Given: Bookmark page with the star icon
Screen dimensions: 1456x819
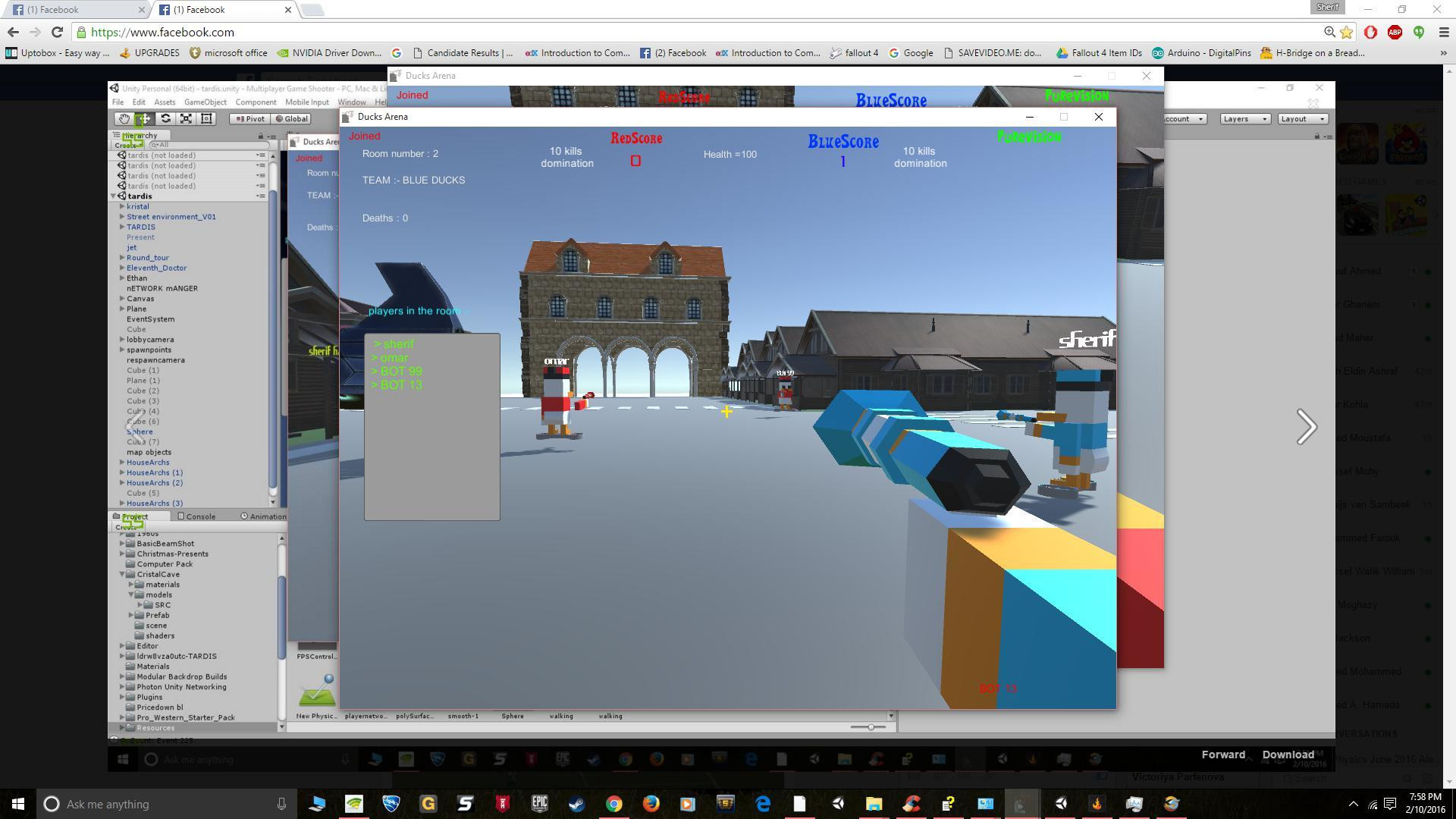Looking at the screenshot, I should tap(1347, 32).
